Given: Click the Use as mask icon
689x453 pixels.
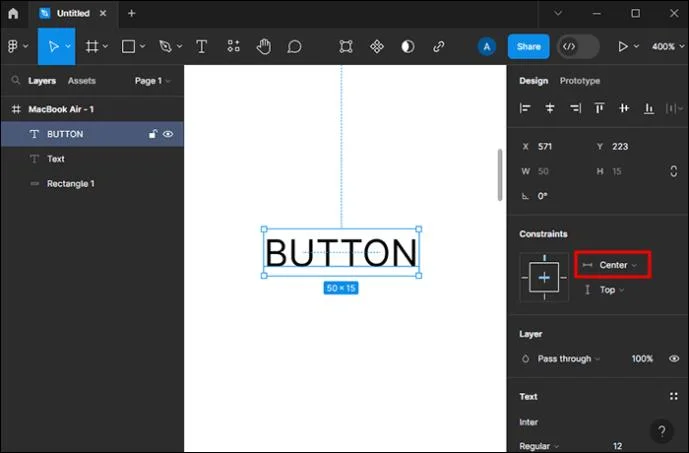Looking at the screenshot, I should [x=408, y=46].
